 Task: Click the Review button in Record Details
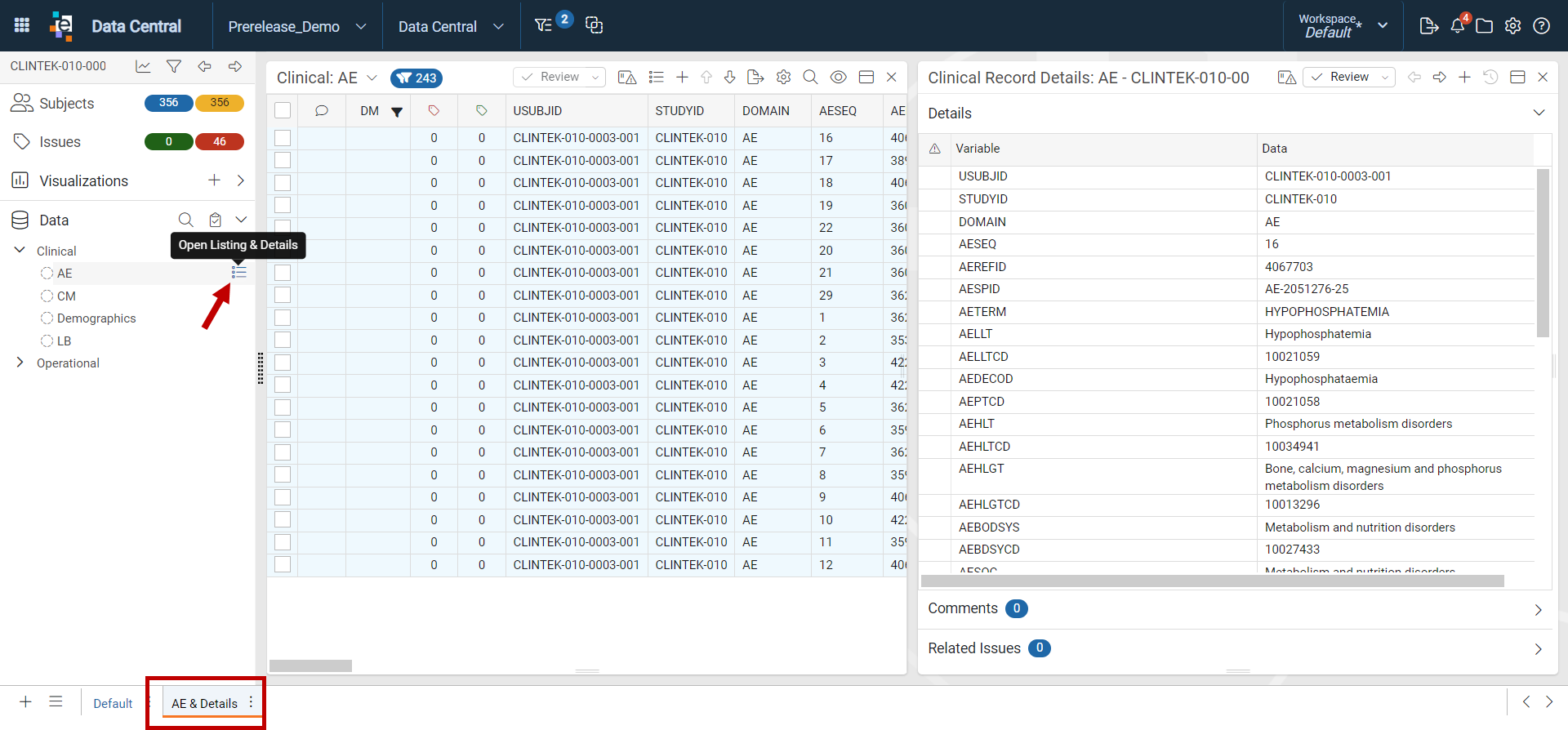[1348, 77]
